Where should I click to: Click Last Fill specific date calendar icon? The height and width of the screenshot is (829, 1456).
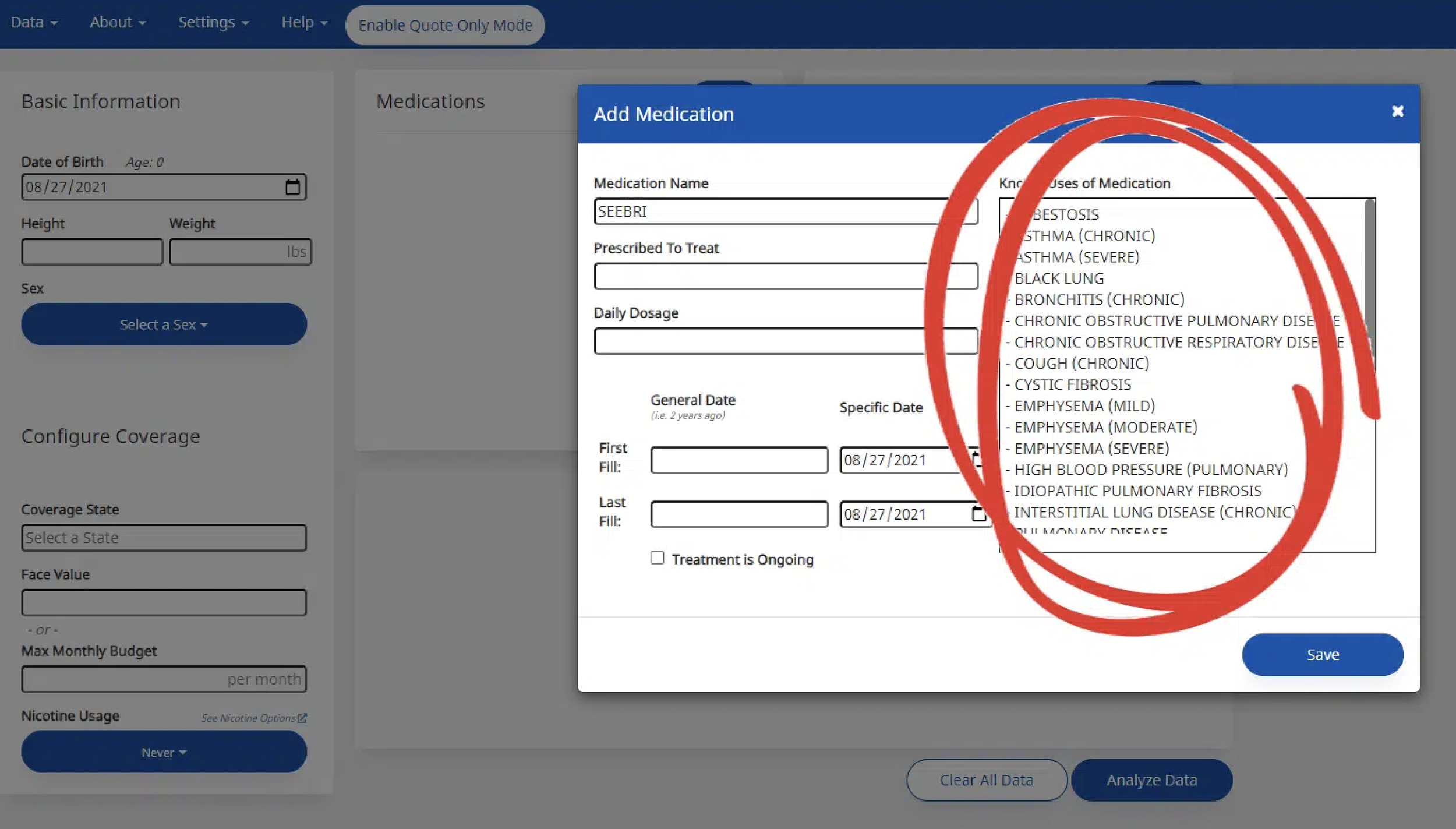click(x=978, y=514)
